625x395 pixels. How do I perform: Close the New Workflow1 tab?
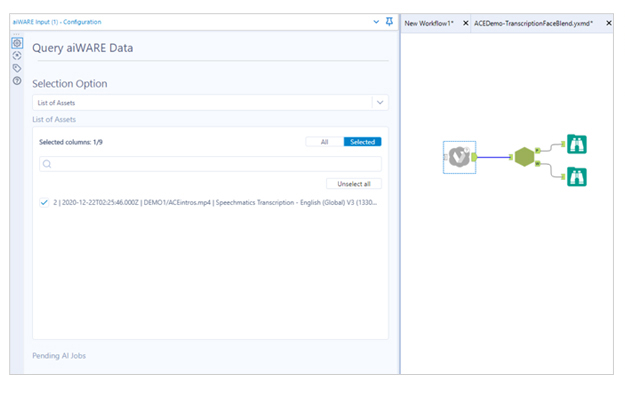click(465, 23)
